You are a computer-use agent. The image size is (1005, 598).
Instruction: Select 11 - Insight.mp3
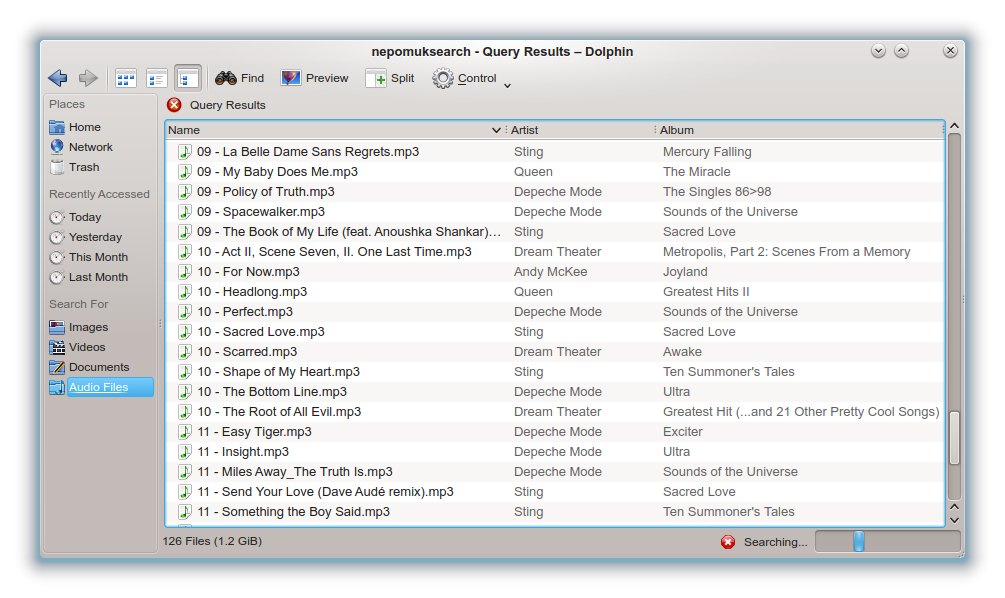click(243, 451)
